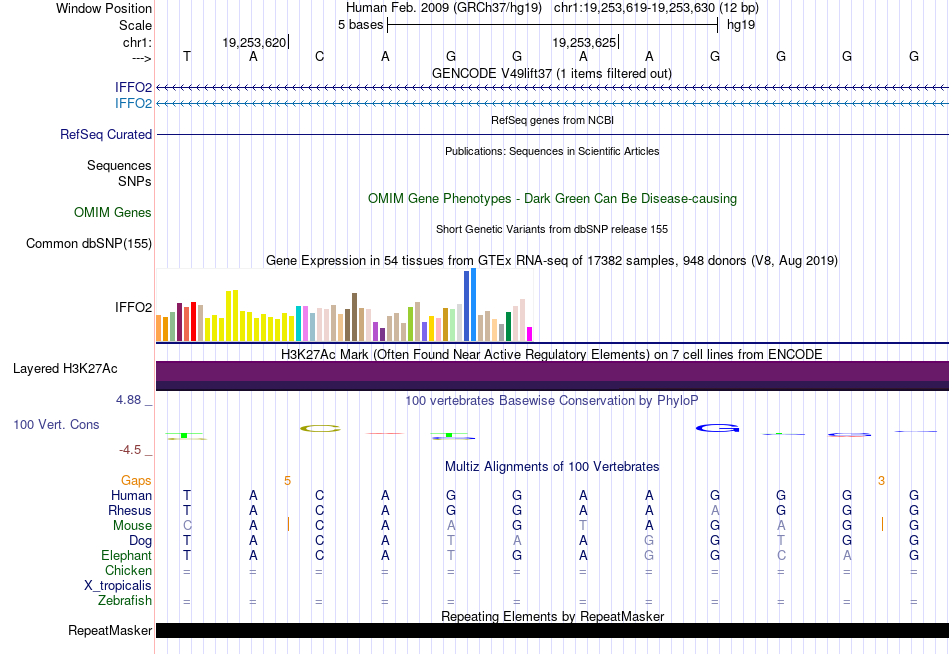Click the black RepeatMasker item bar
Viewport: 950px width, 654px height.
click(552, 630)
